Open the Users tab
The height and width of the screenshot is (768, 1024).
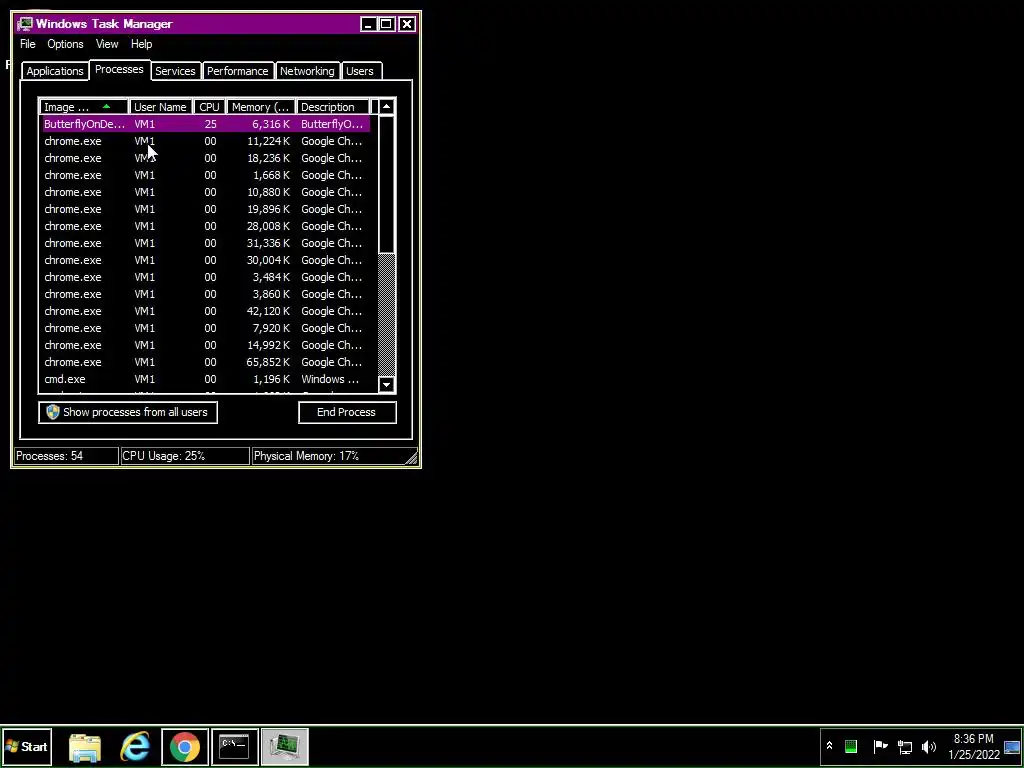point(360,71)
